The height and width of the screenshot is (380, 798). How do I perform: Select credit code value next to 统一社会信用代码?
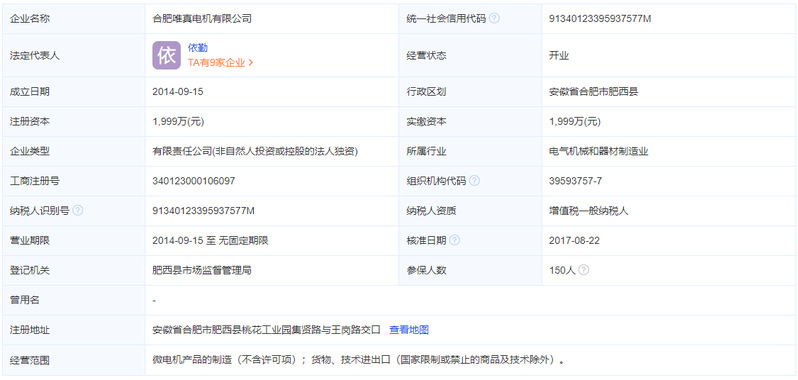(600, 19)
